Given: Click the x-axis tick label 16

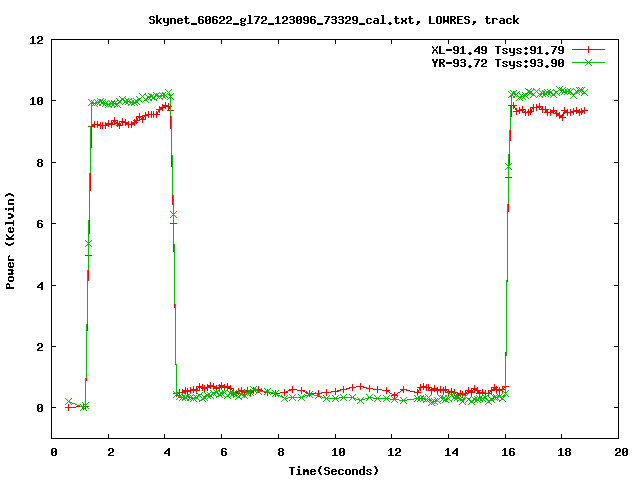Looking at the screenshot, I should coord(508,452).
